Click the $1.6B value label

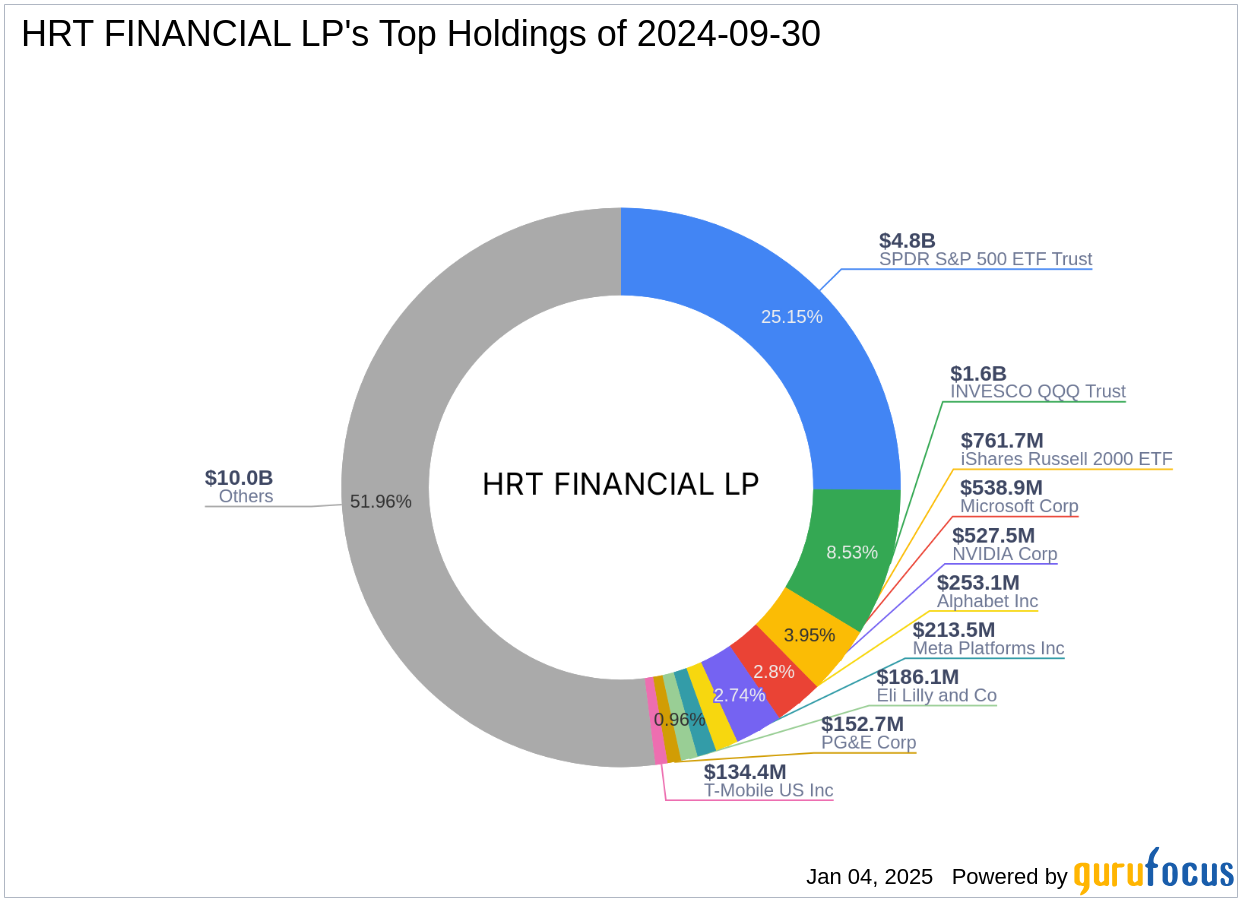coord(978,373)
